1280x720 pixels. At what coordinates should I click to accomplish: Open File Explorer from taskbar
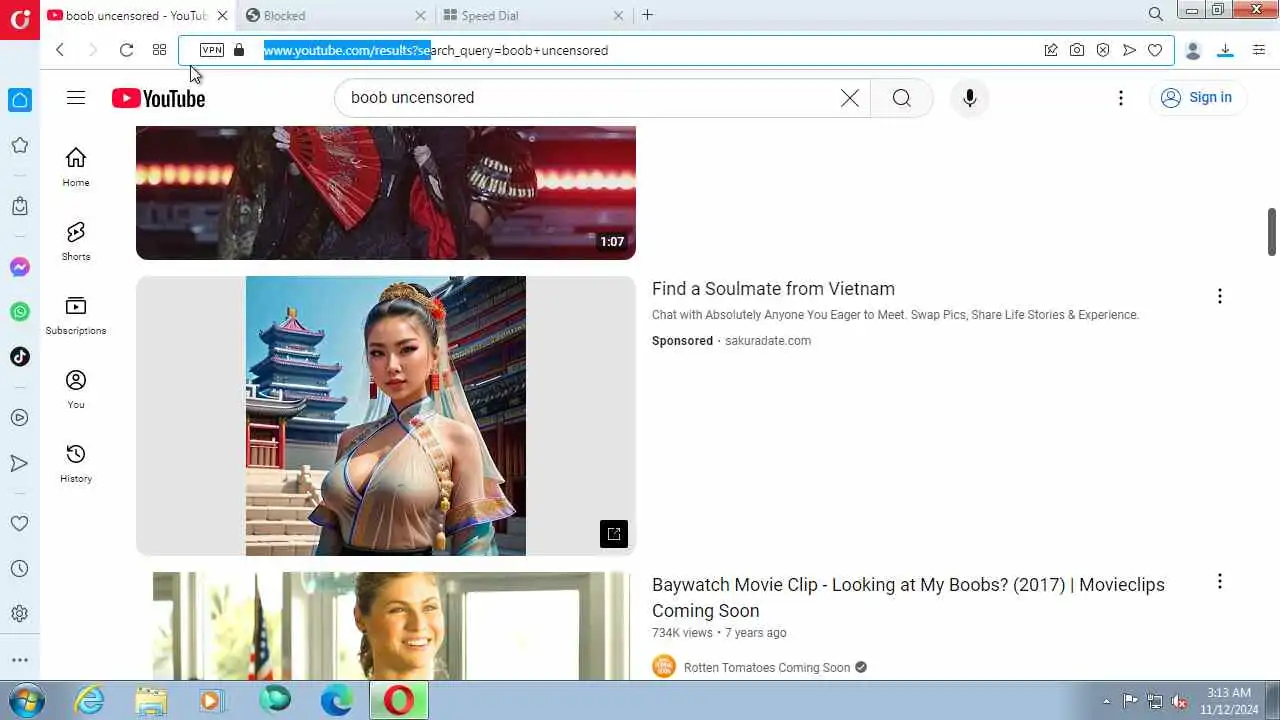pos(151,700)
